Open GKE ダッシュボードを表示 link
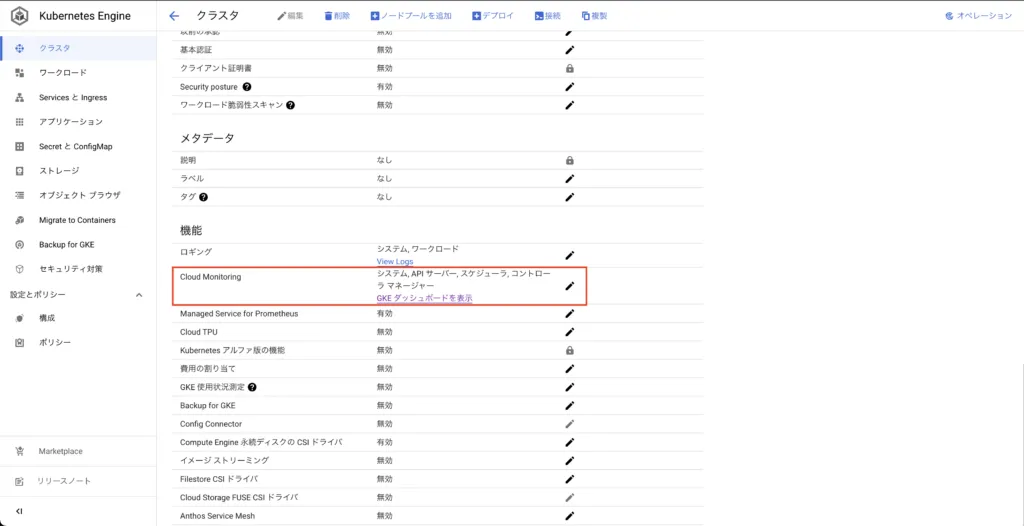The width and height of the screenshot is (1024, 526). [424, 298]
